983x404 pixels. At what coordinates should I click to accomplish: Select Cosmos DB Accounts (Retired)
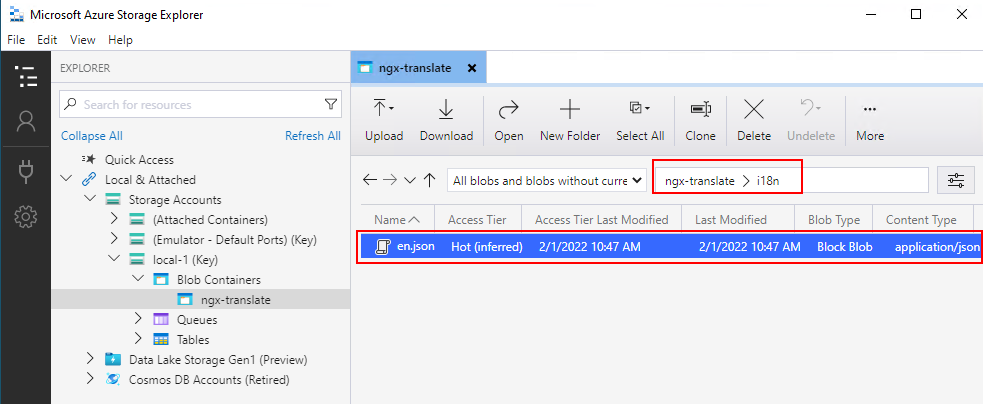pos(209,380)
